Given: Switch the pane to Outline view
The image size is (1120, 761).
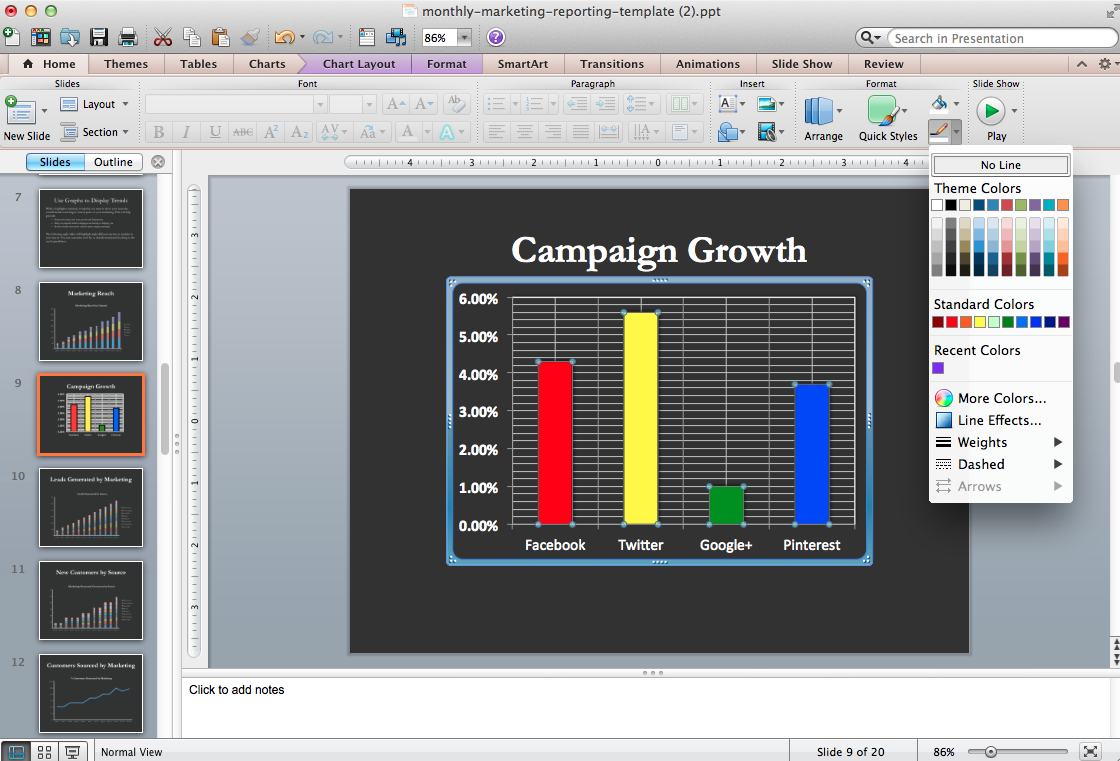Looking at the screenshot, I should point(114,162).
